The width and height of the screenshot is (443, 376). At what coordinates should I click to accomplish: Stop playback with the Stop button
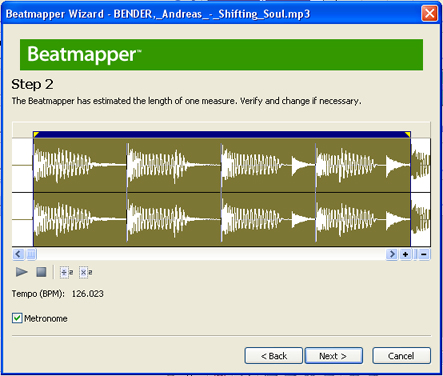pyautogui.click(x=41, y=272)
